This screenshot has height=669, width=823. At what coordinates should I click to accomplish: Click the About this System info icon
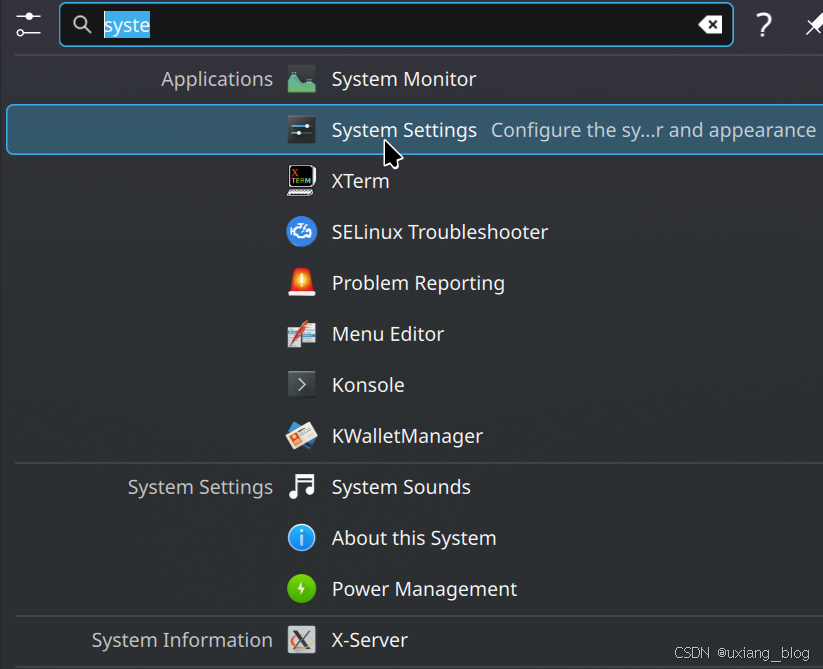click(302, 538)
